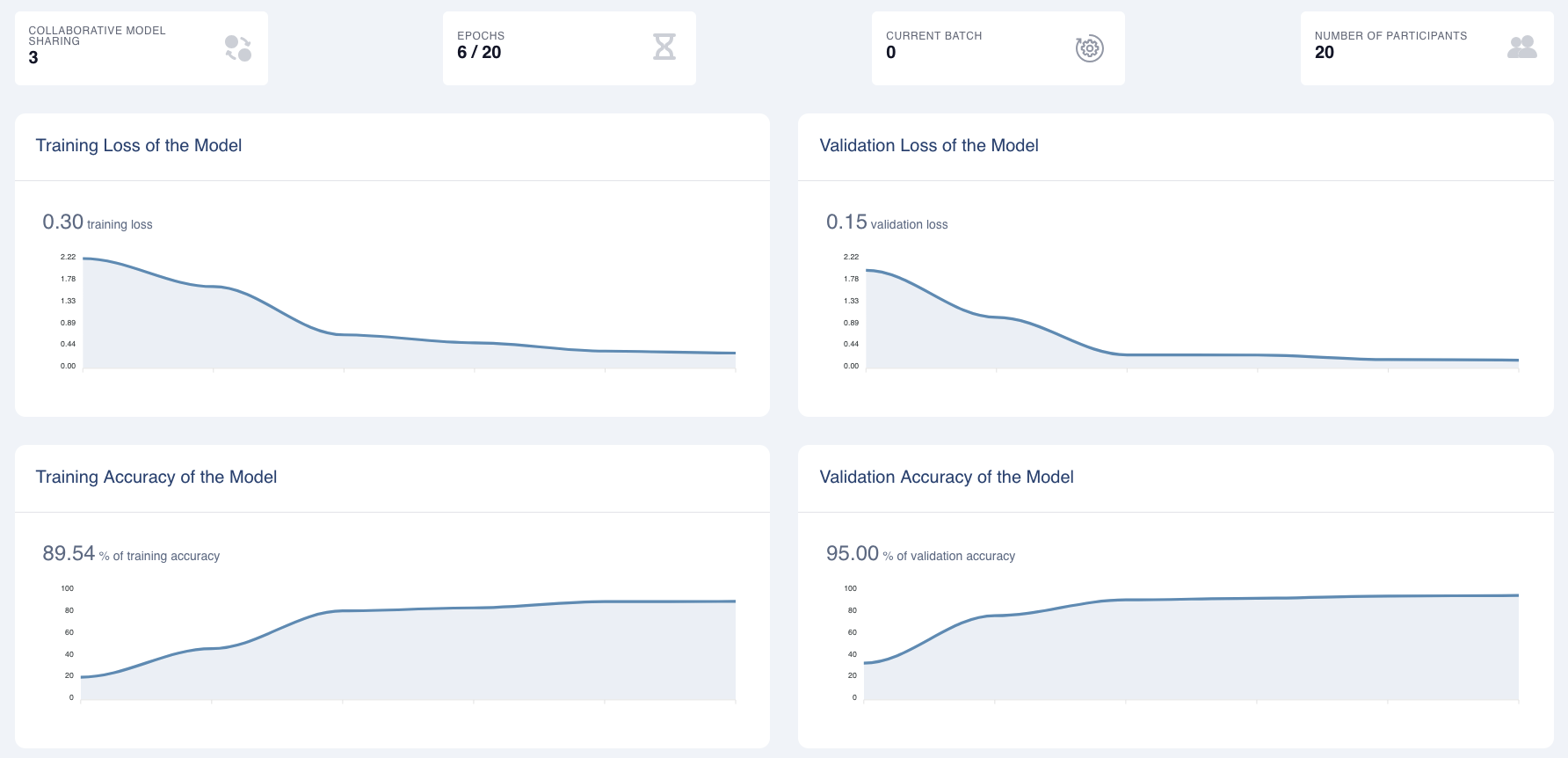Click the participants people icon
The image size is (1568, 758).
pos(1521,47)
